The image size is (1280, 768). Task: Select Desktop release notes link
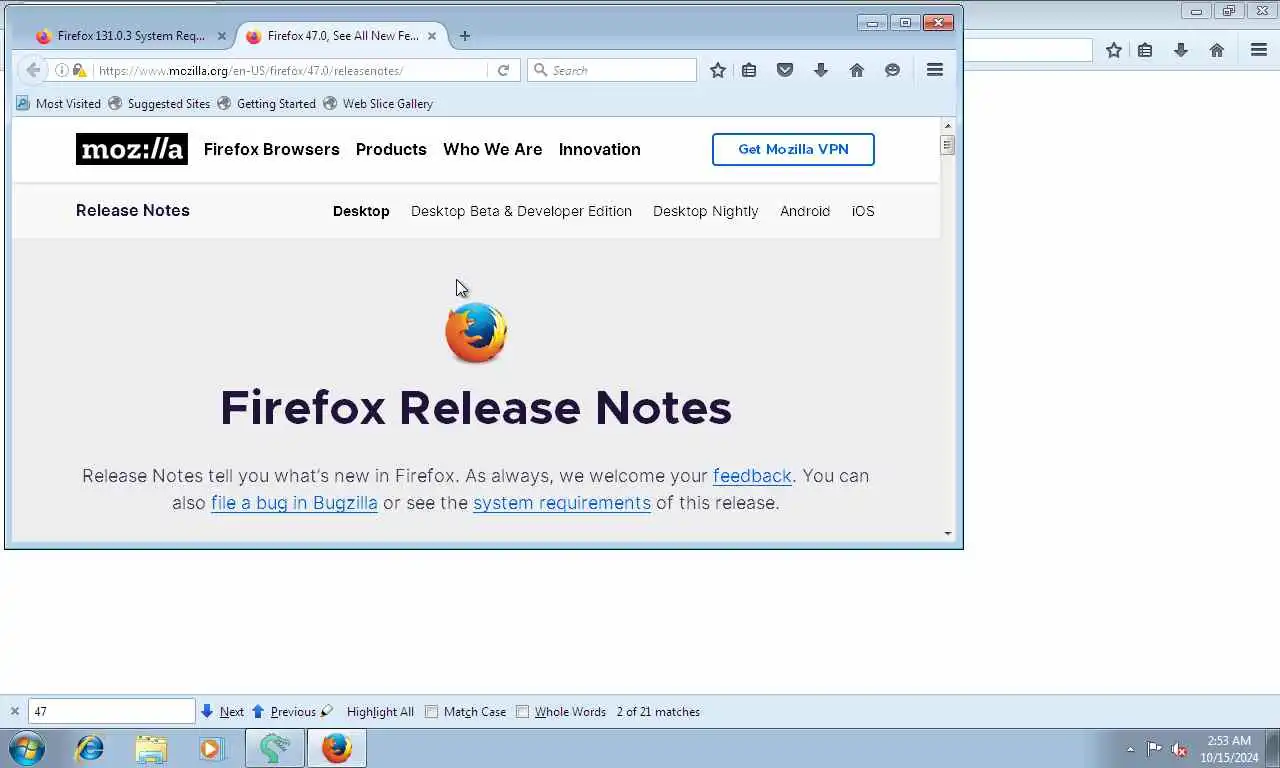(x=361, y=211)
